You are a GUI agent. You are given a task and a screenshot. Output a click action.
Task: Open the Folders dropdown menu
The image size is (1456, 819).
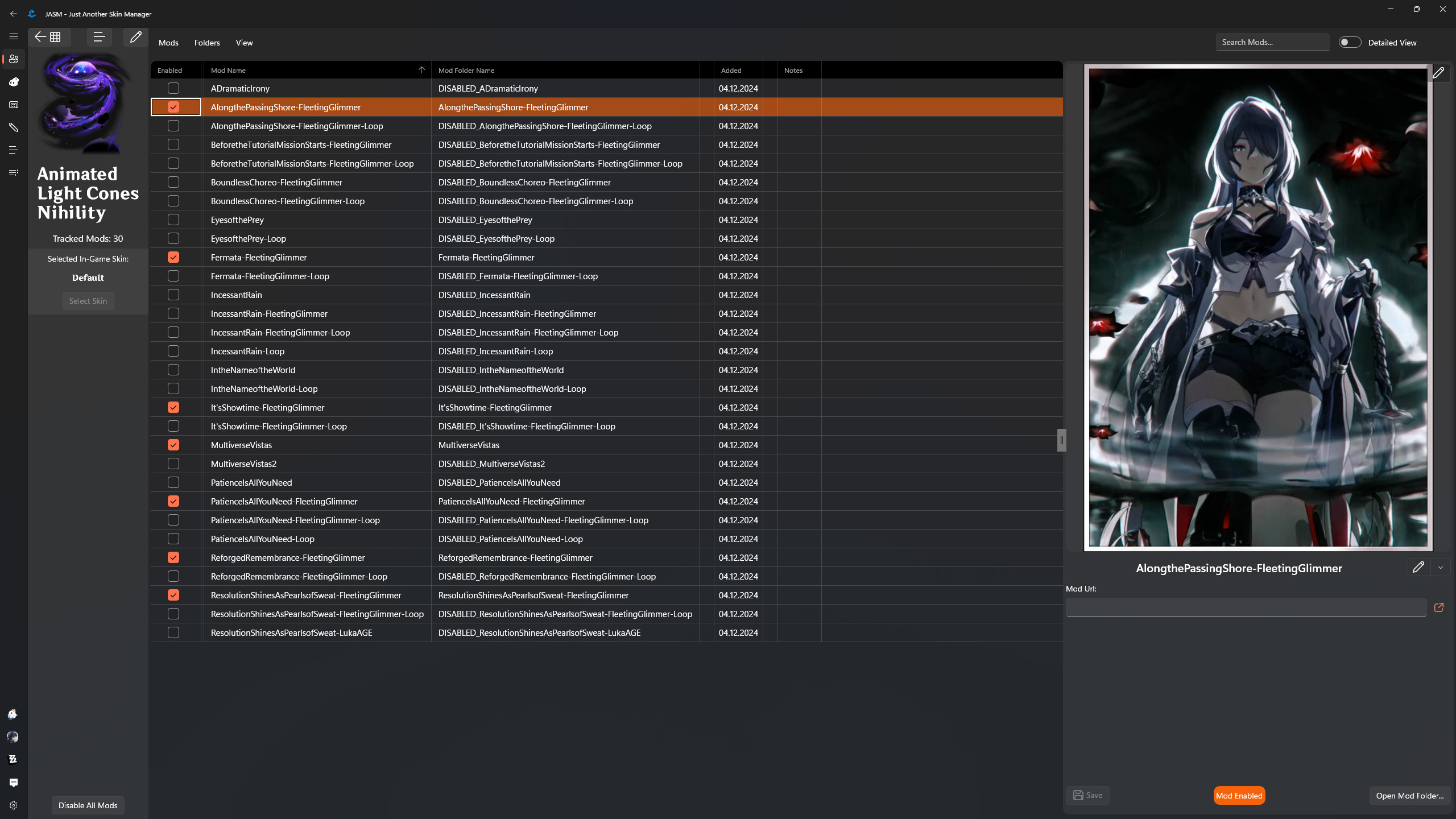(207, 43)
